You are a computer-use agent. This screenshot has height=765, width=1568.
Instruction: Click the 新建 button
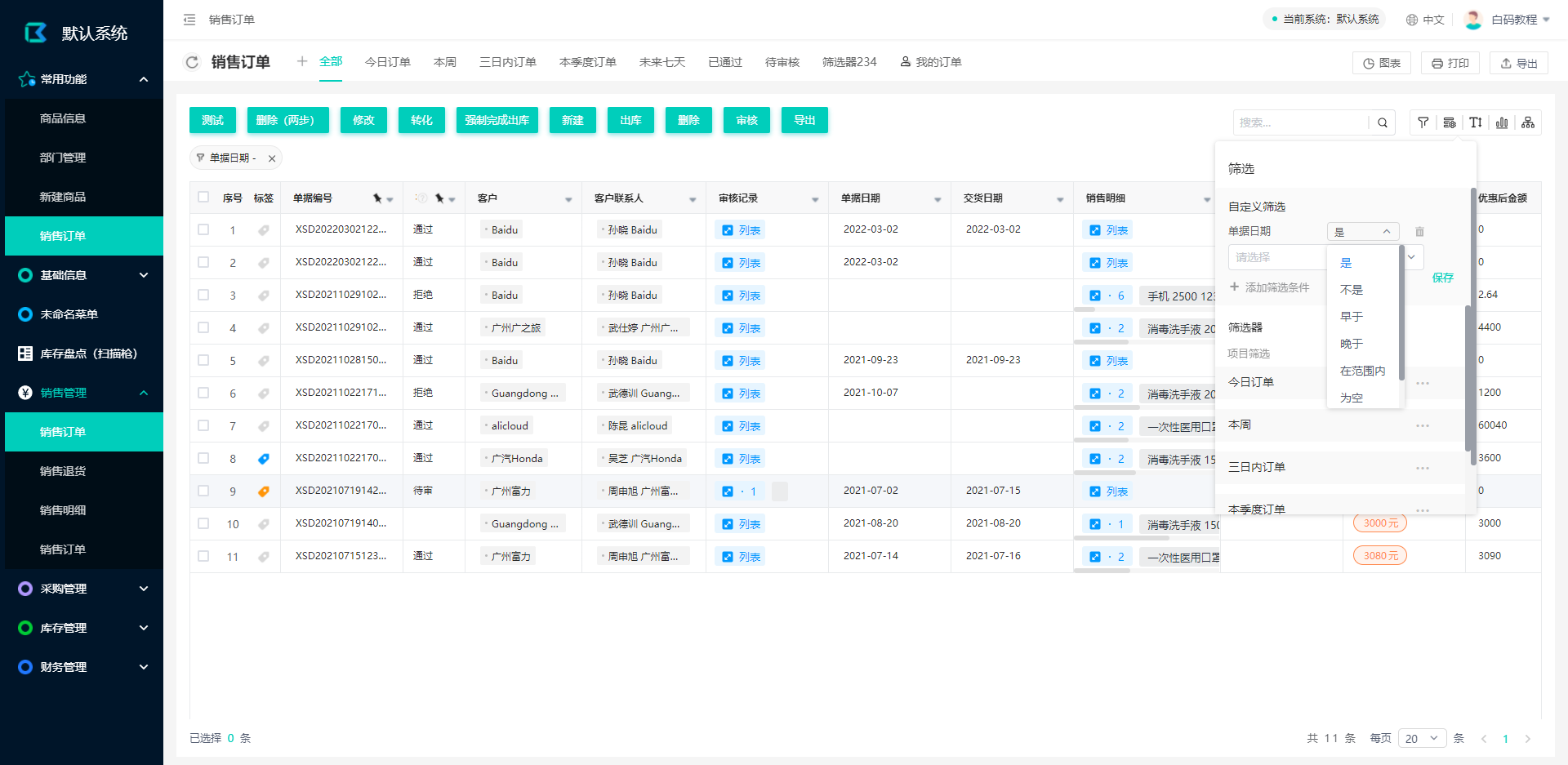click(x=572, y=120)
